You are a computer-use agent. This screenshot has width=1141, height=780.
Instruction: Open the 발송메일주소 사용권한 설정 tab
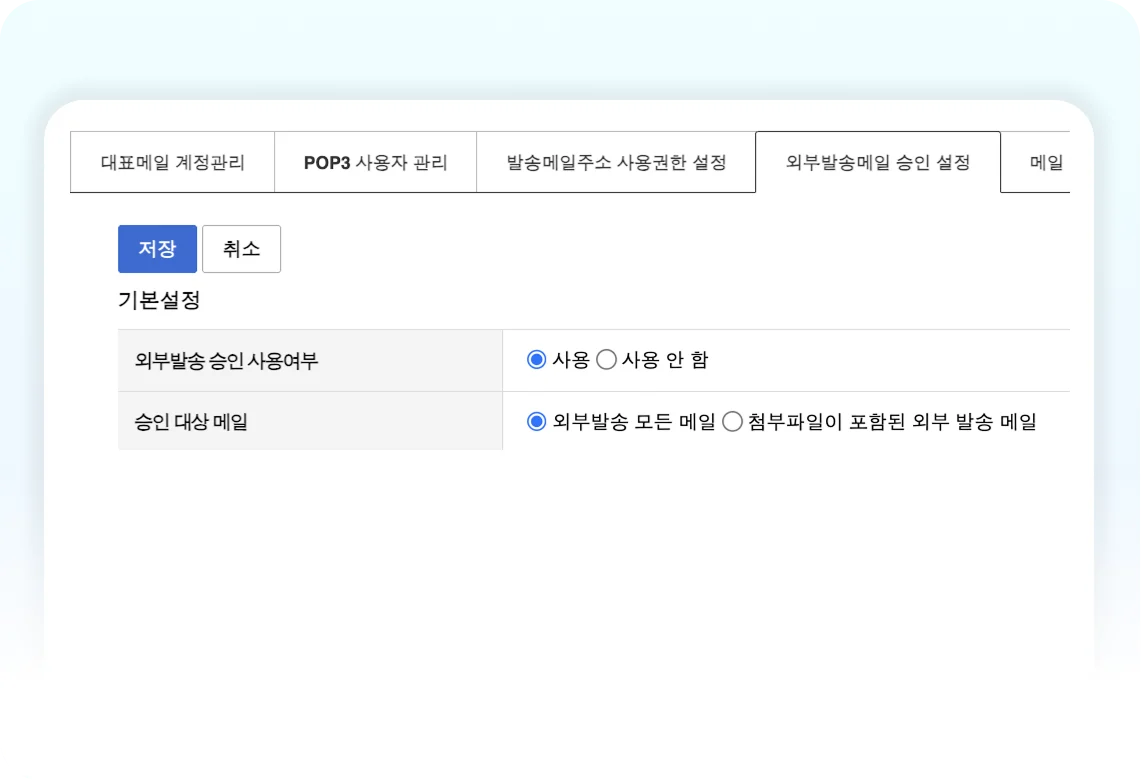[616, 162]
